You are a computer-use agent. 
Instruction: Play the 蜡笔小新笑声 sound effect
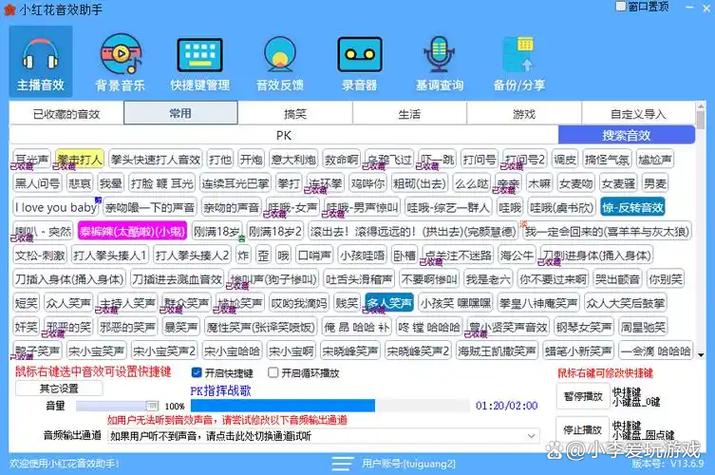[x=578, y=351]
